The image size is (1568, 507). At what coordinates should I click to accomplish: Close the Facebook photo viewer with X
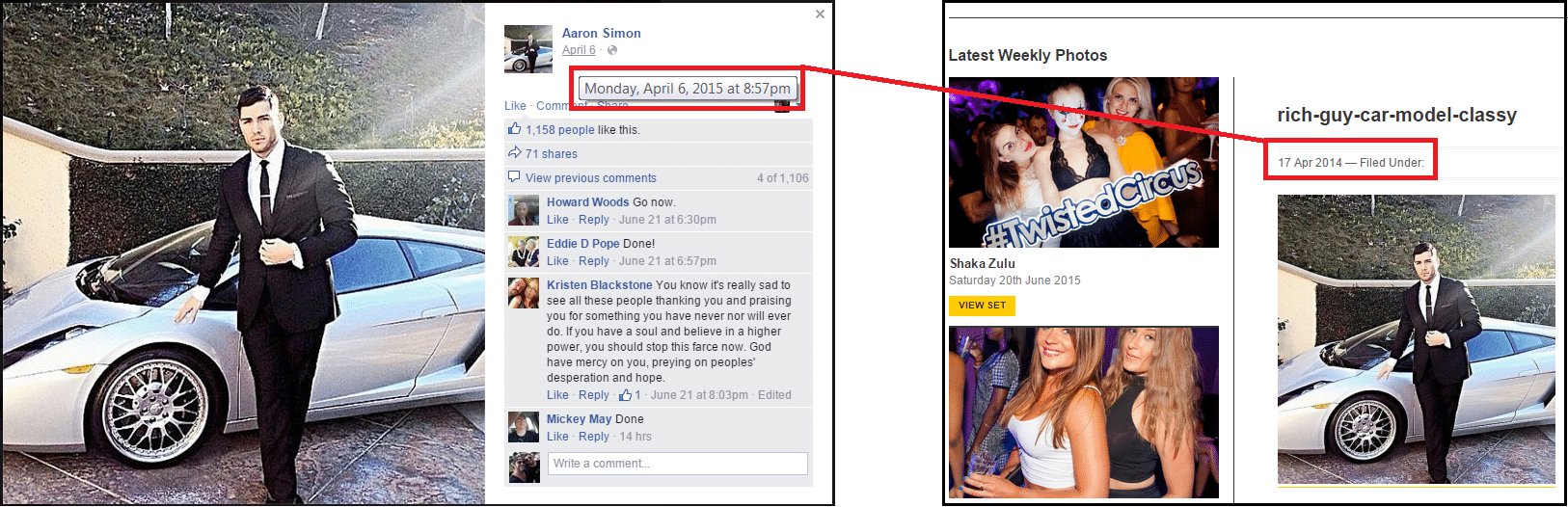coord(820,13)
